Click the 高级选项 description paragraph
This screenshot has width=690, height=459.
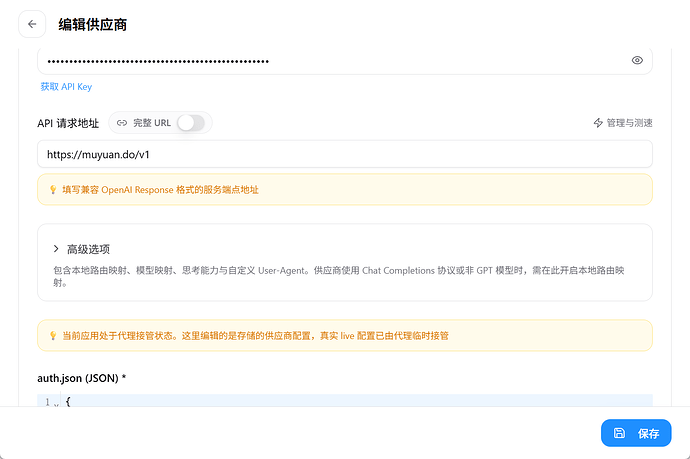pyautogui.click(x=339, y=276)
